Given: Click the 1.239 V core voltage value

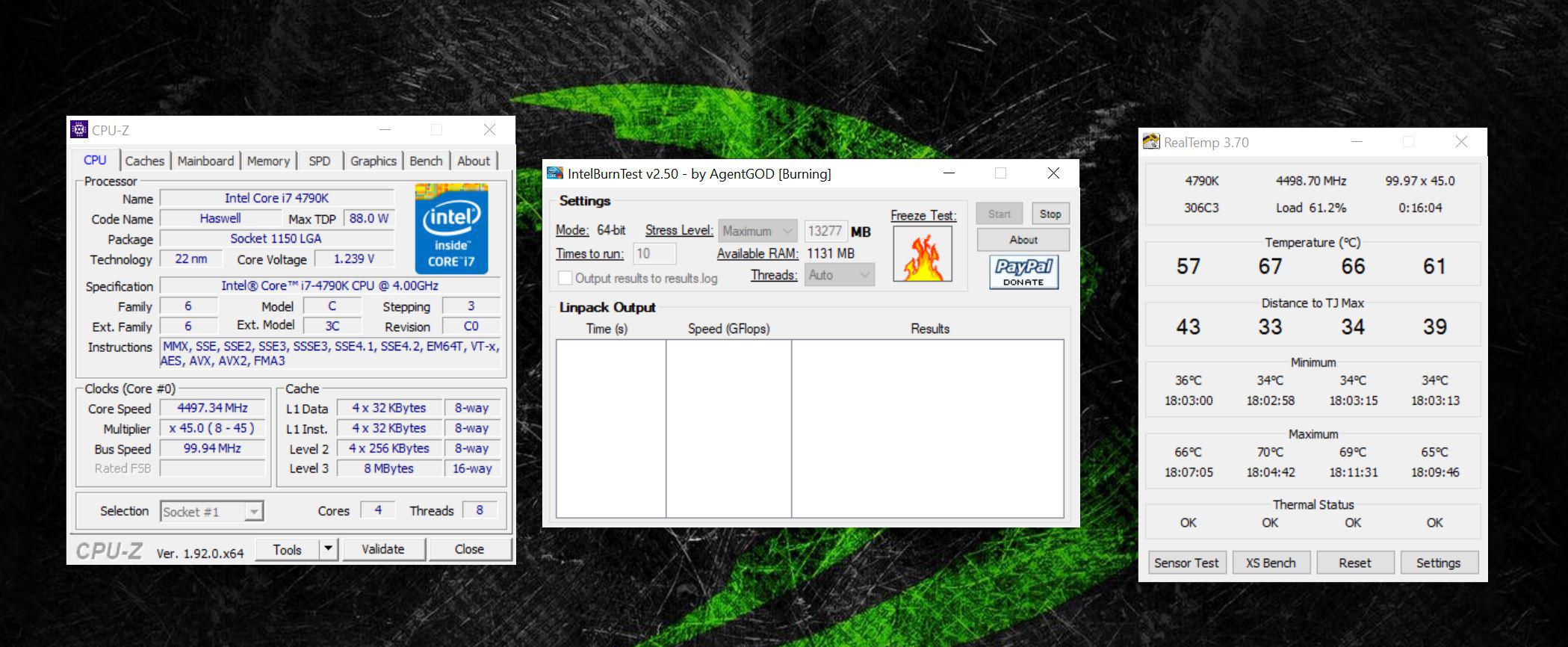Looking at the screenshot, I should (x=354, y=259).
